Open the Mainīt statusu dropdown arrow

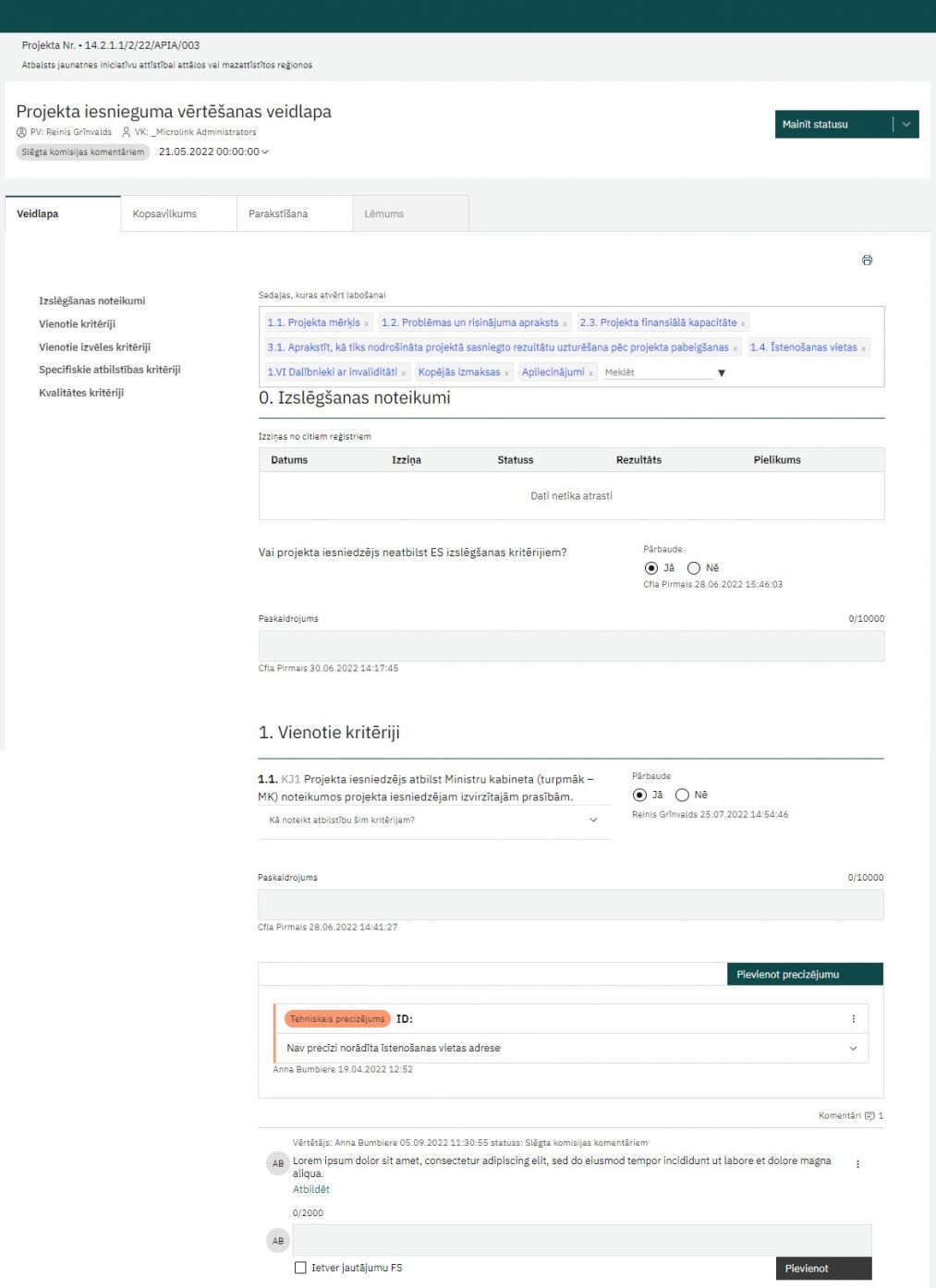[906, 125]
